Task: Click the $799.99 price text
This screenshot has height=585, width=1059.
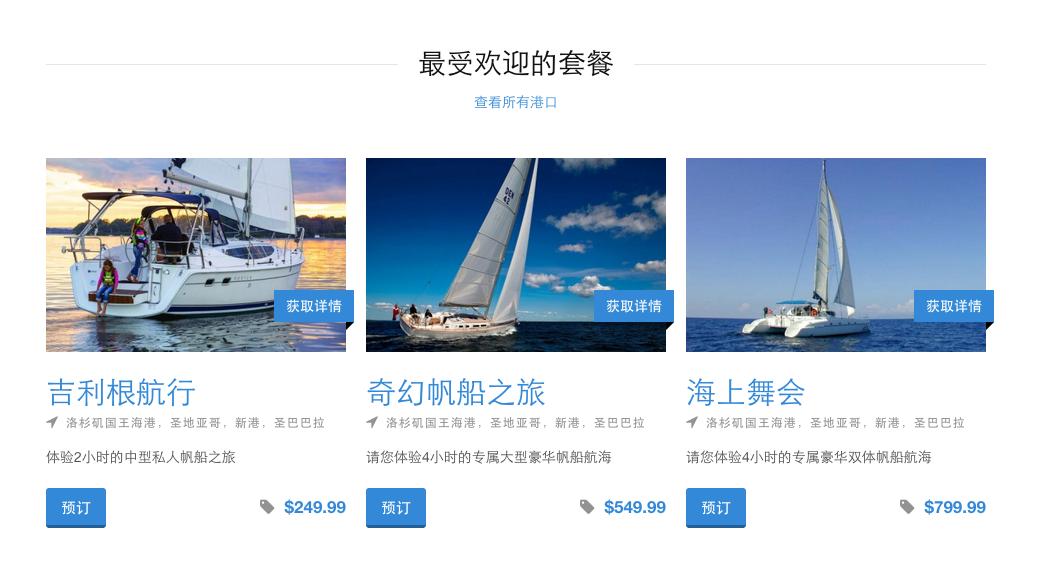Action: click(955, 507)
